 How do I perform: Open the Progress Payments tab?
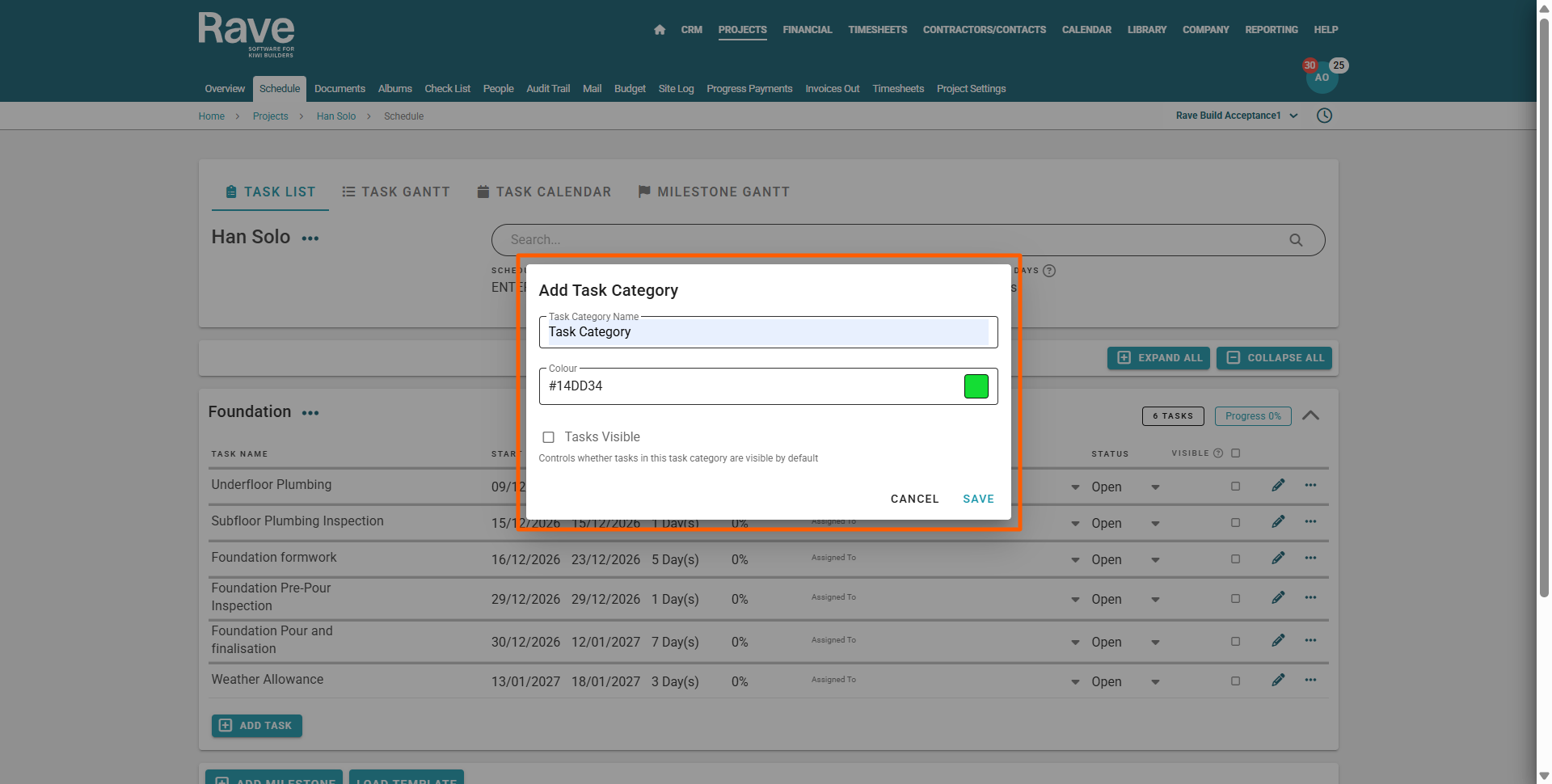point(749,89)
